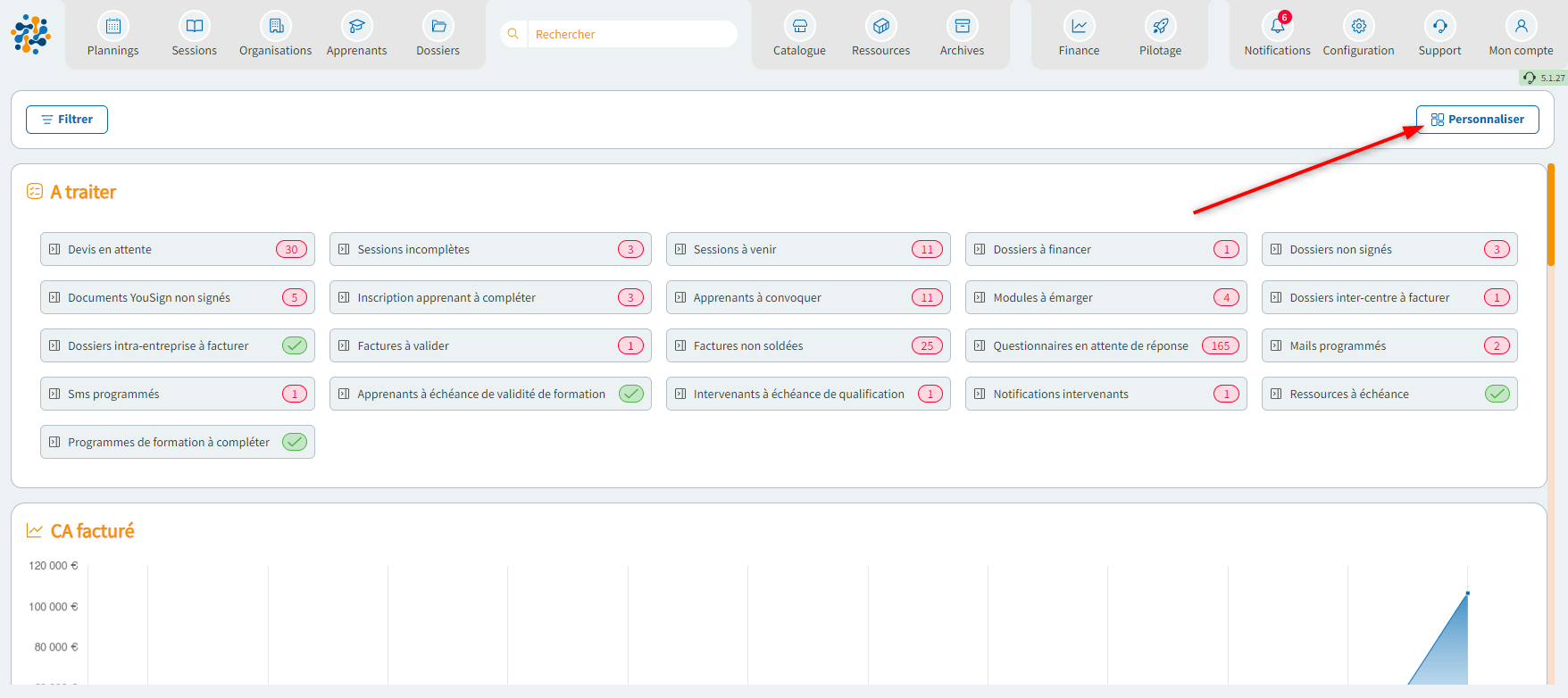Viewport: 1568px width, 698px height.
Task: Open Configuration gear icon
Action: [1358, 27]
